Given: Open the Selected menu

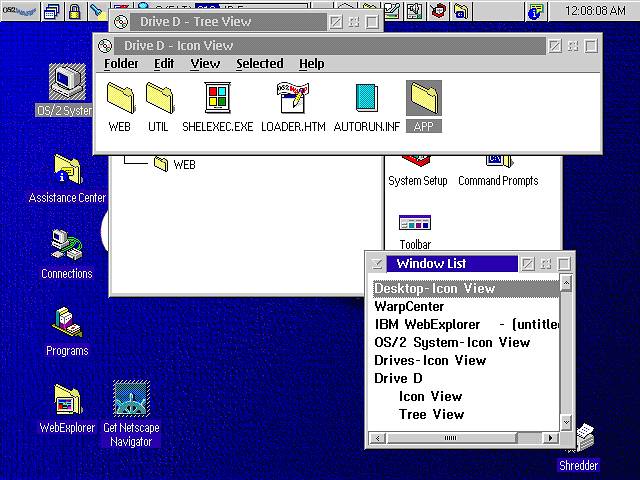Looking at the screenshot, I should 259,64.
